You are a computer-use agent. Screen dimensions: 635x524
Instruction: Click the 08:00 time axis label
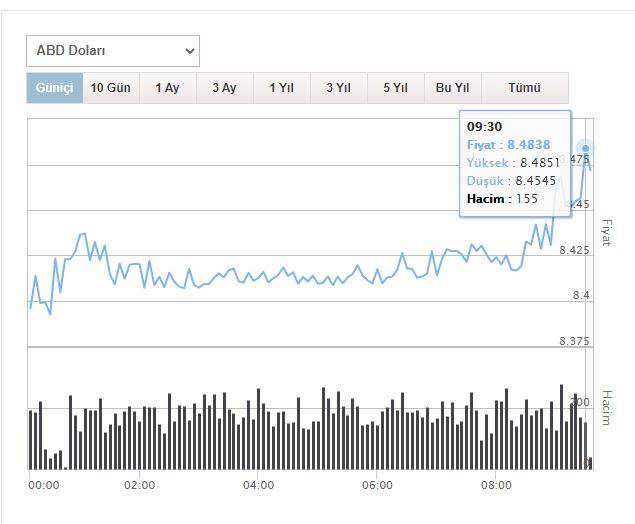pos(496,486)
